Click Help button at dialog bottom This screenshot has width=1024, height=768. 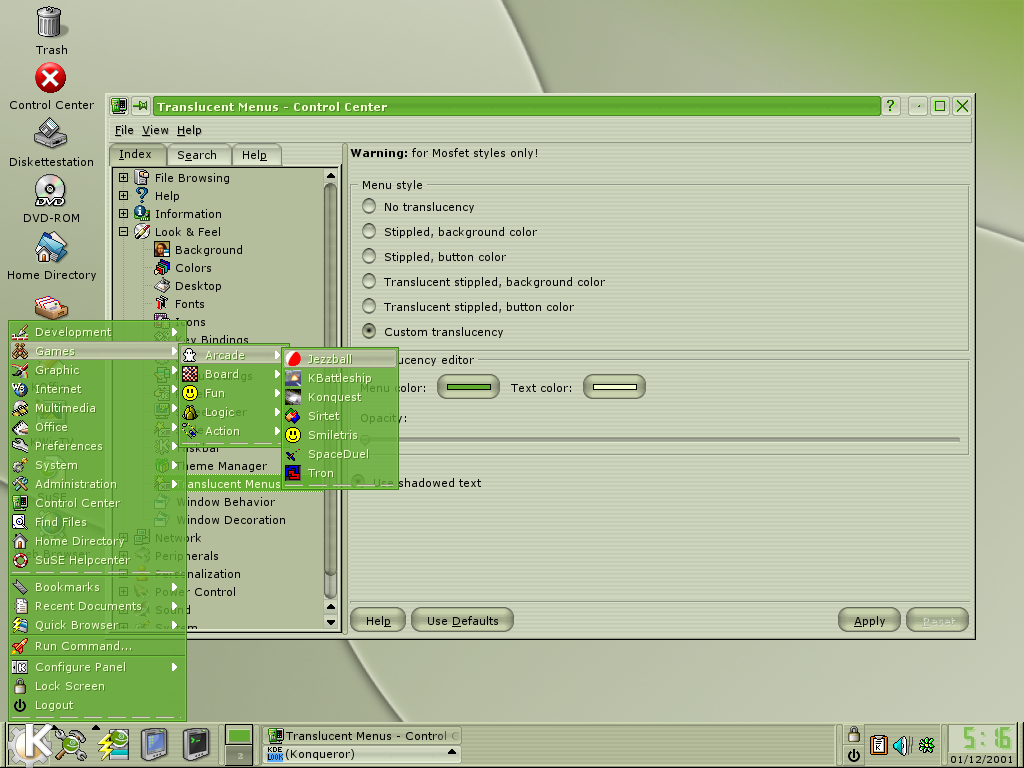pyautogui.click(x=378, y=620)
